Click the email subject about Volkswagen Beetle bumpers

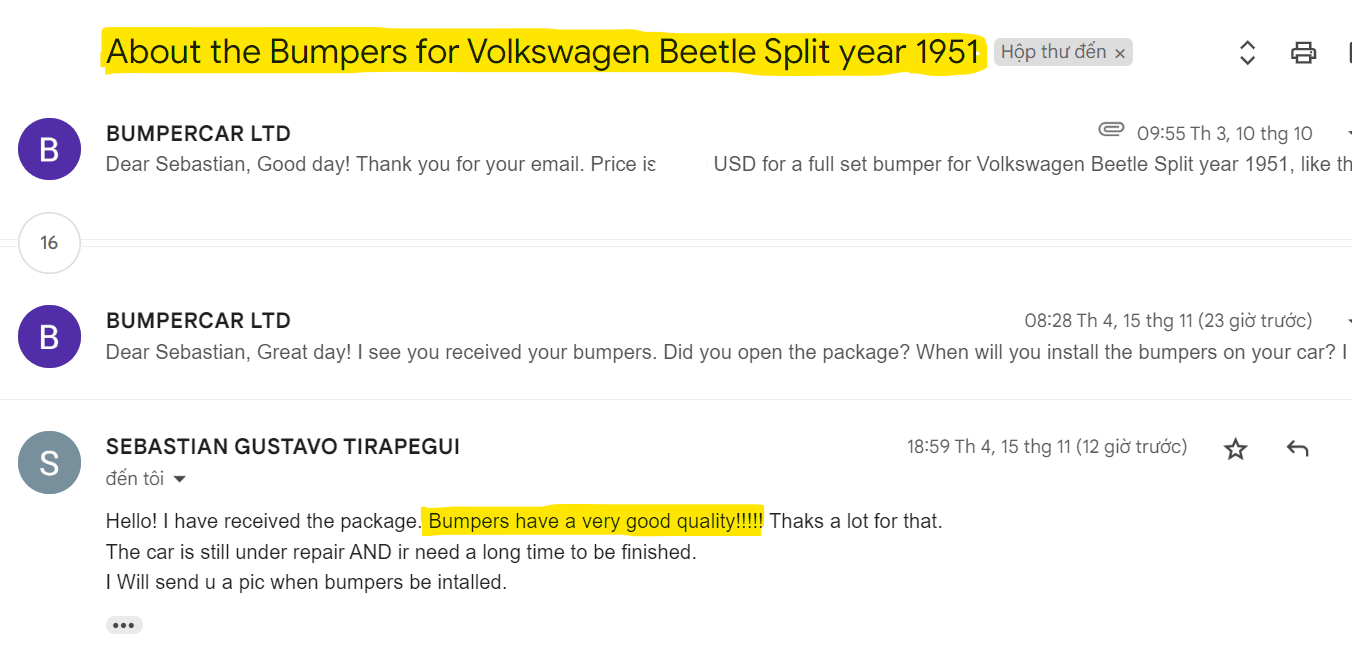tap(542, 52)
